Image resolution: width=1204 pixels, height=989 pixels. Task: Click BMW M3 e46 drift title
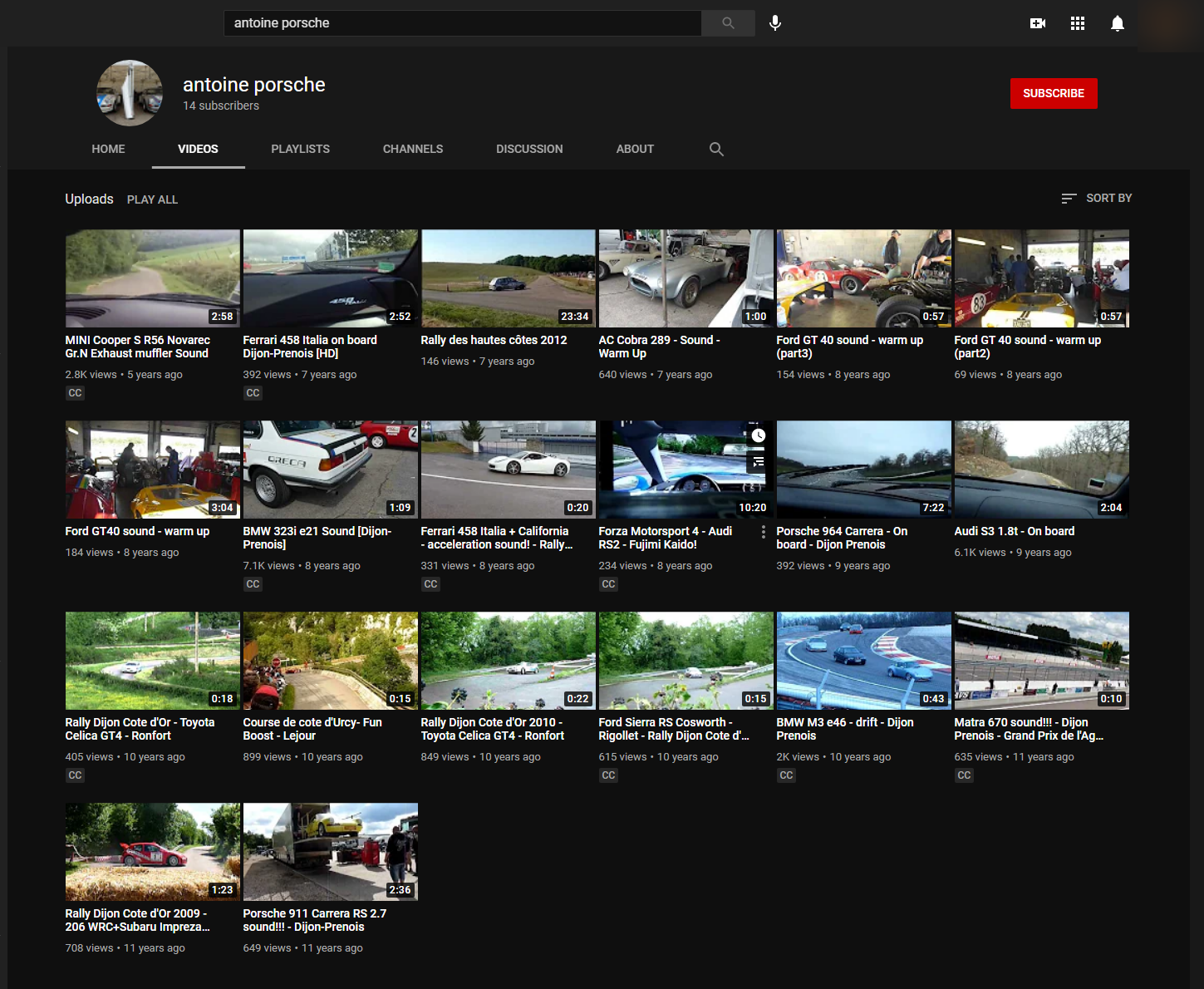pyautogui.click(x=845, y=729)
